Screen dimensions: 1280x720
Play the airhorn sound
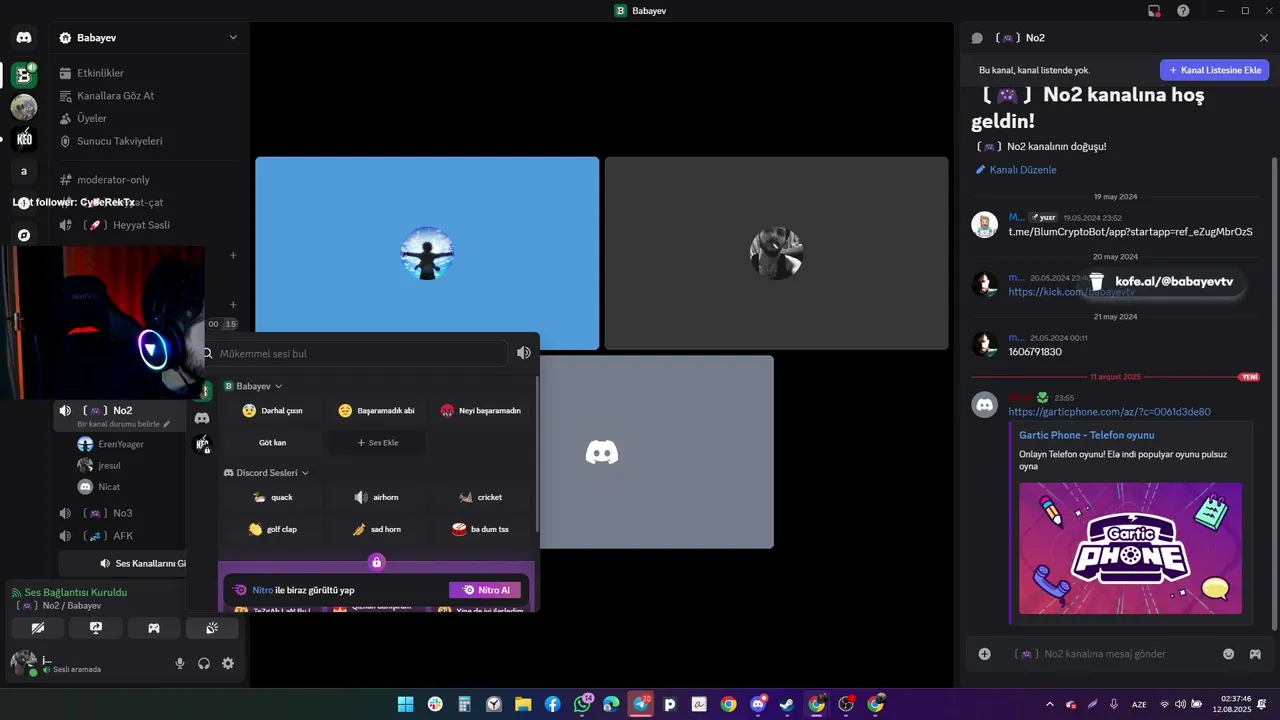(x=377, y=497)
